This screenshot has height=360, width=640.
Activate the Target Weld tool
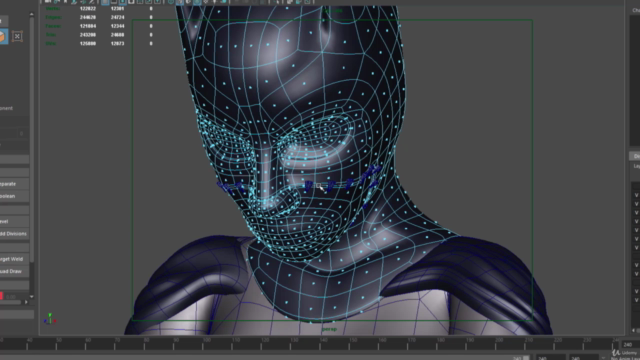[14, 259]
